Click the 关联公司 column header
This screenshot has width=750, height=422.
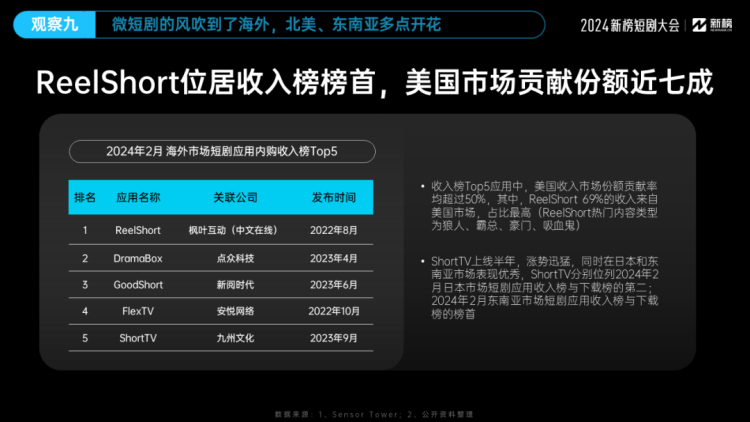tap(235, 197)
